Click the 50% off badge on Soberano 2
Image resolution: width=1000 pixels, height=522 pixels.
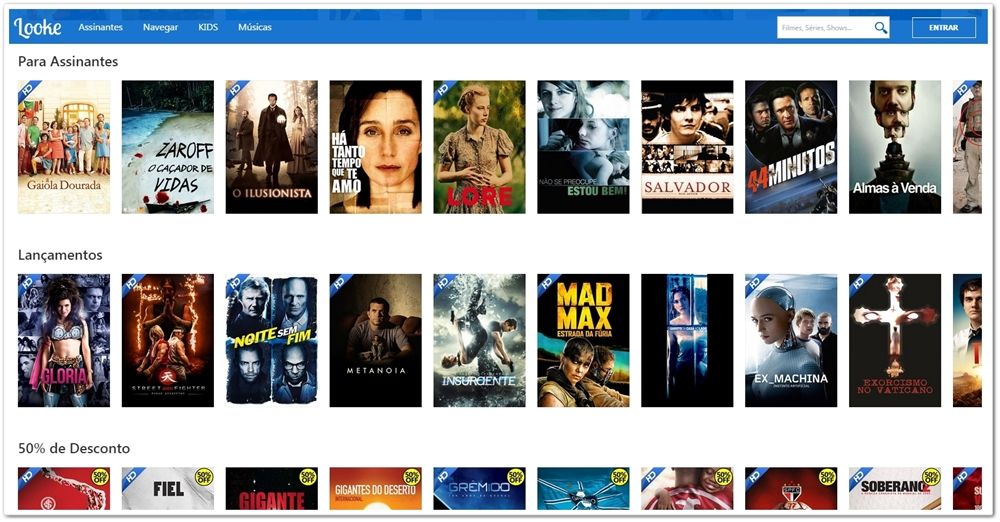930,476
